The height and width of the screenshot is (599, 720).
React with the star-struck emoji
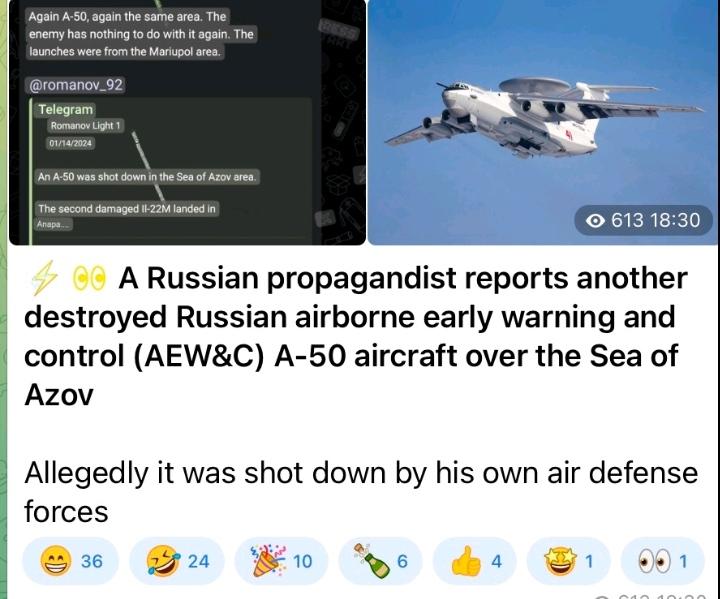[x=568, y=561]
